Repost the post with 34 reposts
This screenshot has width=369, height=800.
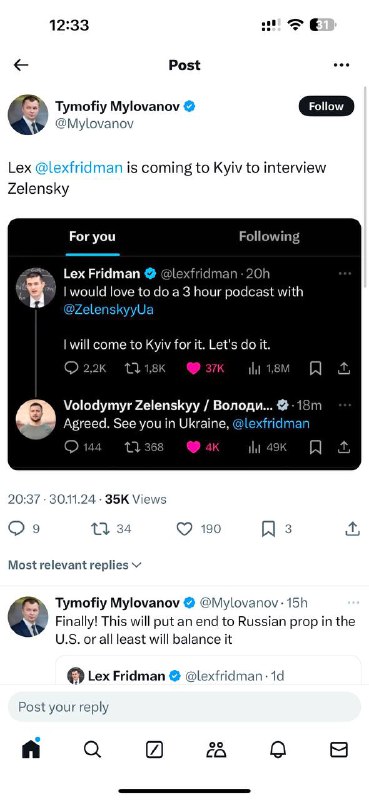[111, 529]
